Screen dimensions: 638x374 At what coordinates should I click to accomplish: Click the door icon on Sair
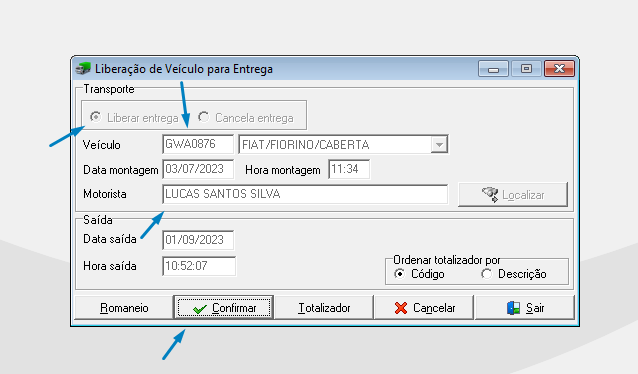513,308
